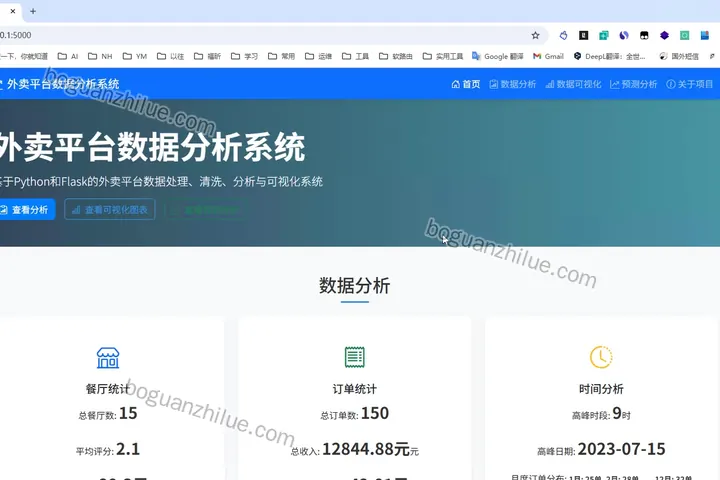Viewport: 720px width, 480px height.
Task: Open the 实用工具 bookmarks folder
Action: click(443, 56)
